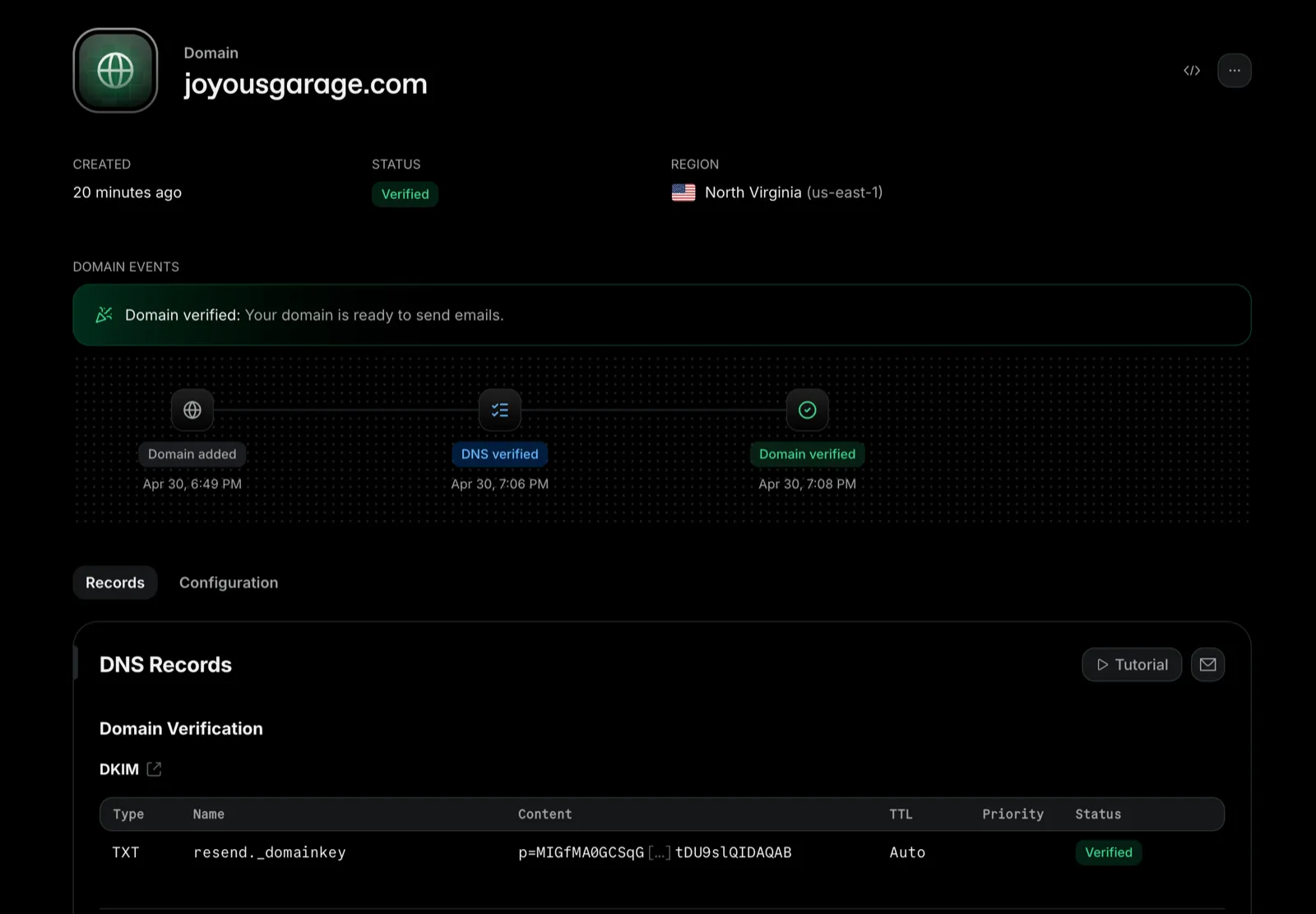Click the United States flag icon
The height and width of the screenshot is (914, 1316).
coord(683,193)
